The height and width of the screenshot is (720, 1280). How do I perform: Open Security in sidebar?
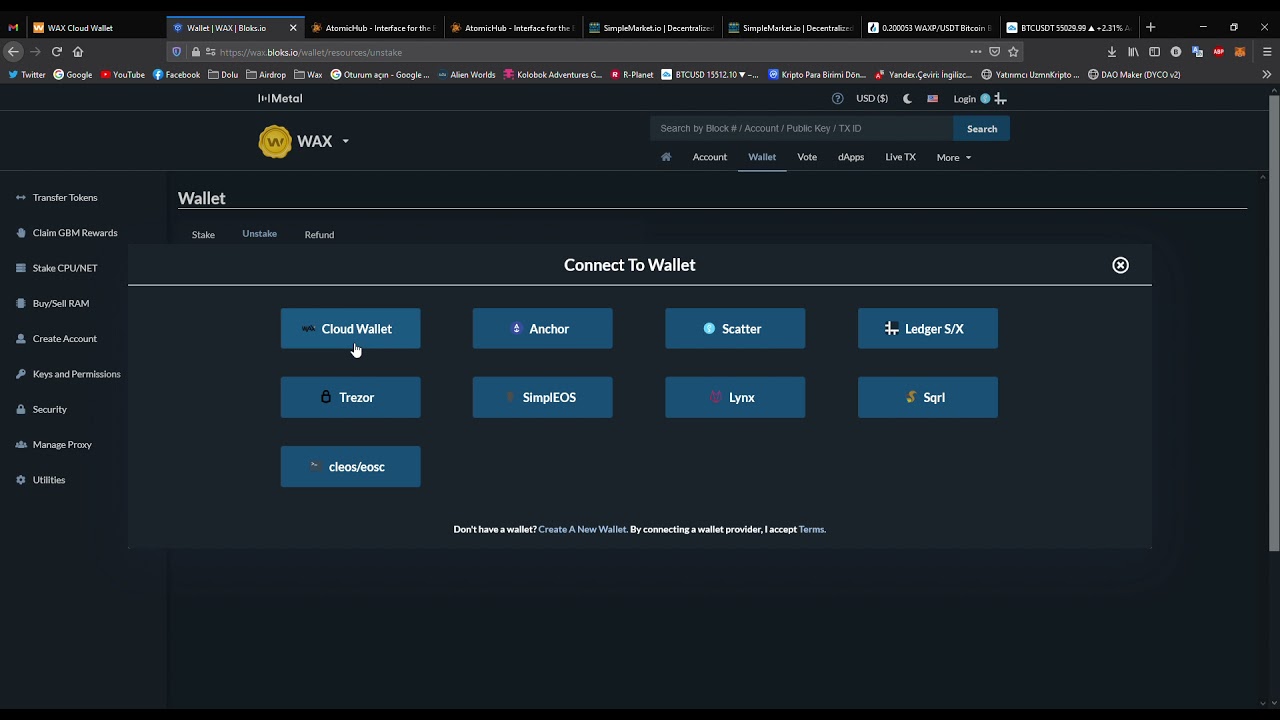[x=41, y=409]
